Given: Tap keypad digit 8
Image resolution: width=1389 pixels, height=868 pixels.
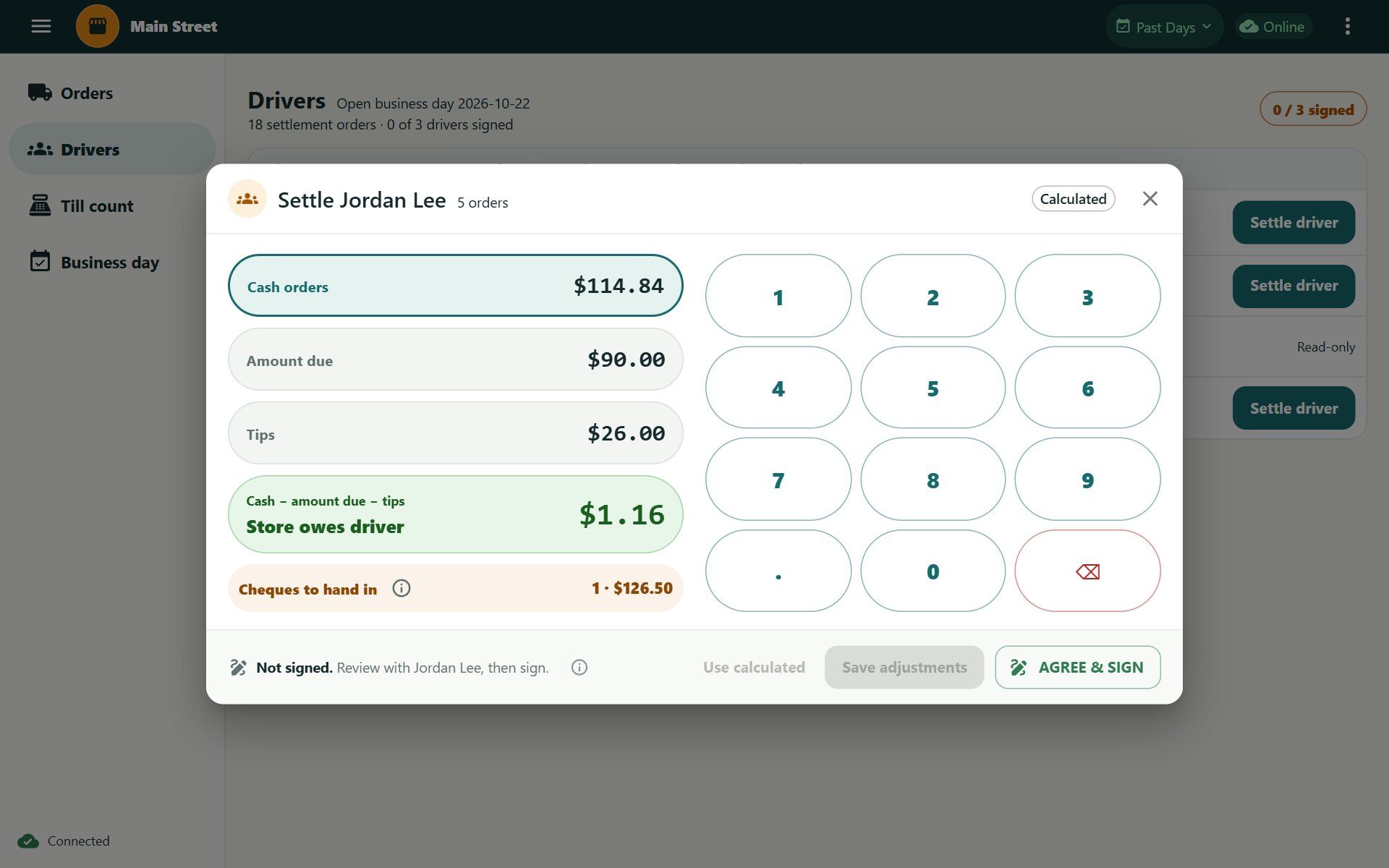Looking at the screenshot, I should (933, 480).
